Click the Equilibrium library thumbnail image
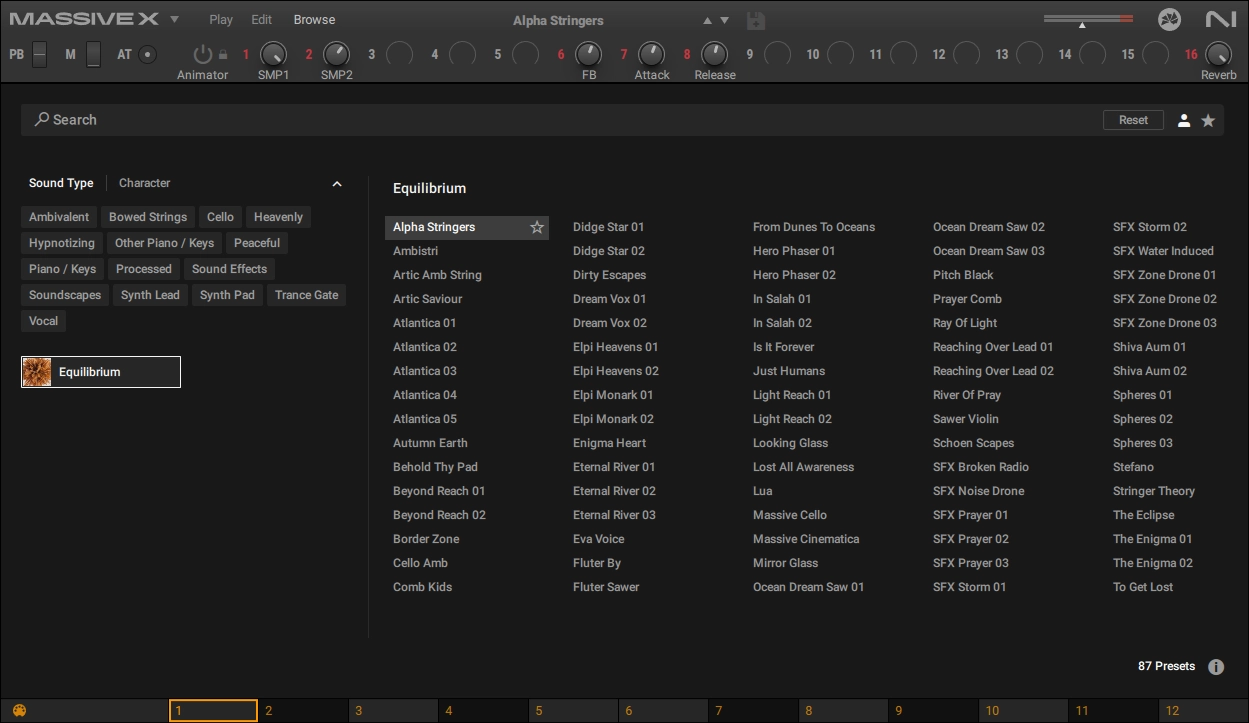Viewport: 1249px width, 723px height. (37, 372)
